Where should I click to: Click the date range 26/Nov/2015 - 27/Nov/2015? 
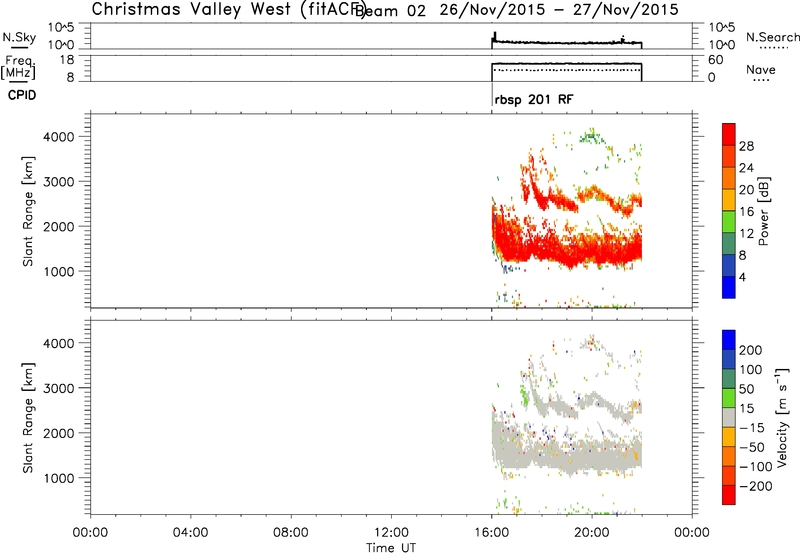coord(559,9)
